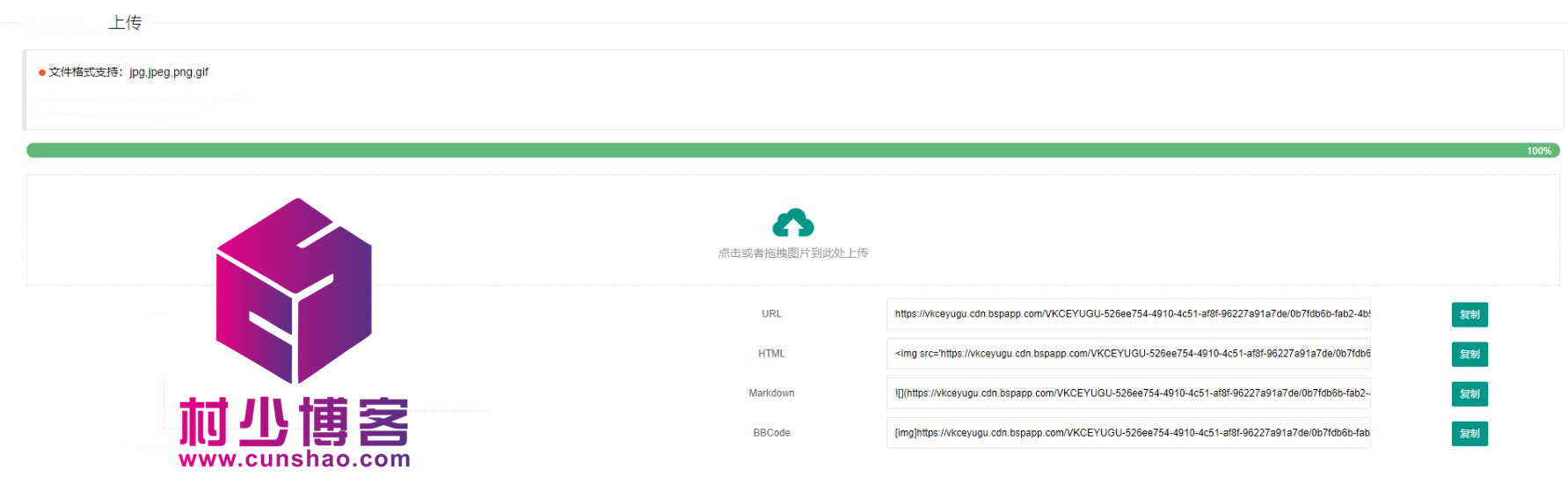
Task: Click the Markdown label
Action: point(771,393)
